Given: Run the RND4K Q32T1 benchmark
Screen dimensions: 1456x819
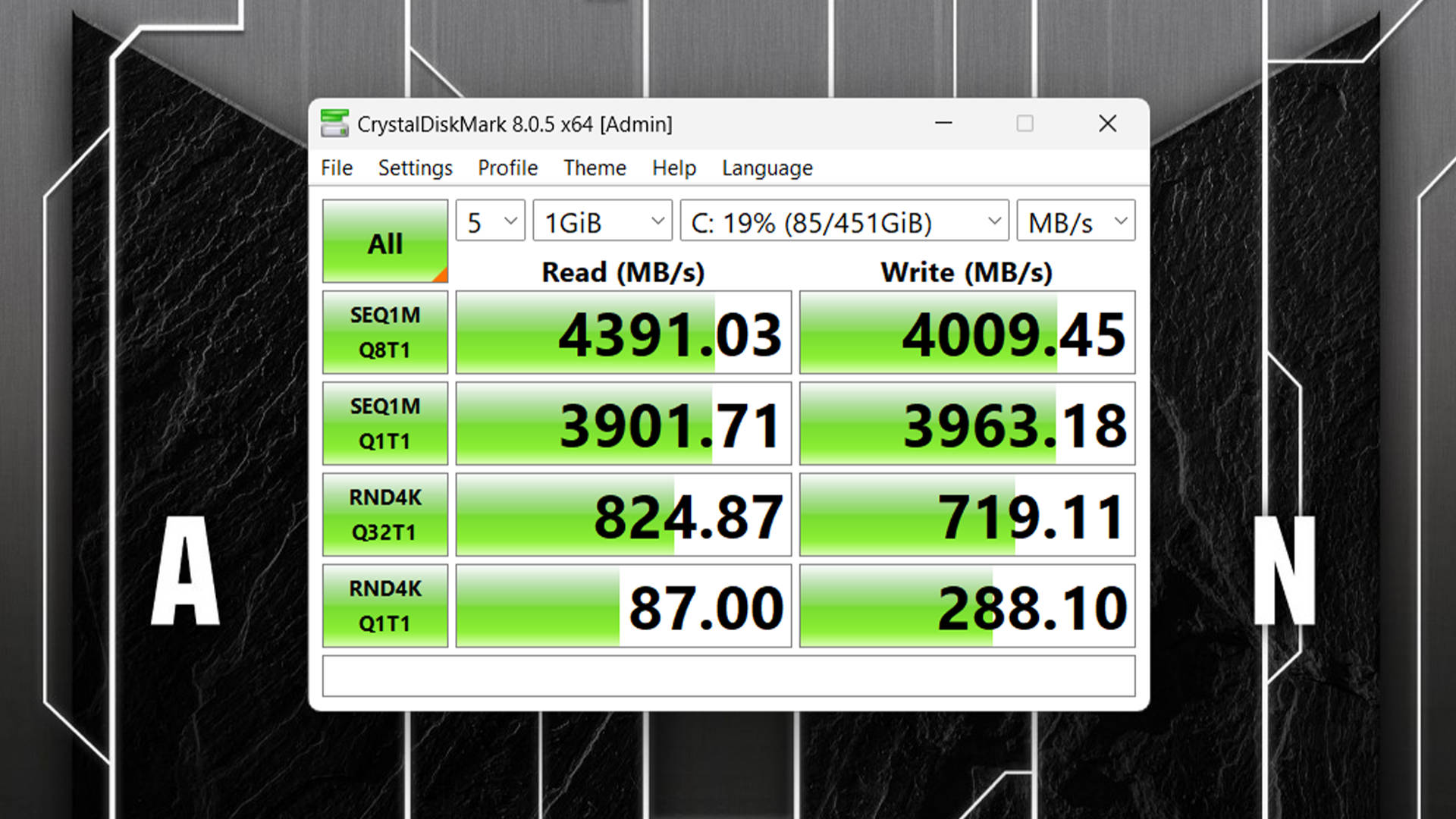Looking at the screenshot, I should coord(384,514).
